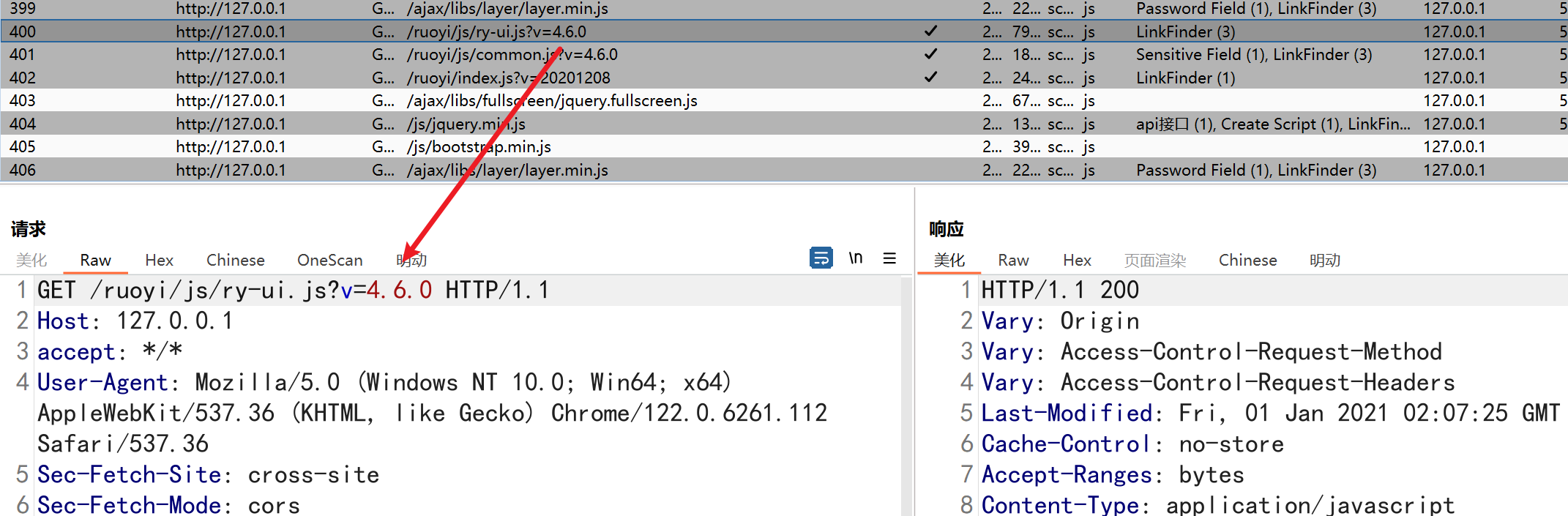Viewport: 1568px width, 516px height.
Task: Toggle the word wrap icon in request panel
Action: click(x=821, y=258)
